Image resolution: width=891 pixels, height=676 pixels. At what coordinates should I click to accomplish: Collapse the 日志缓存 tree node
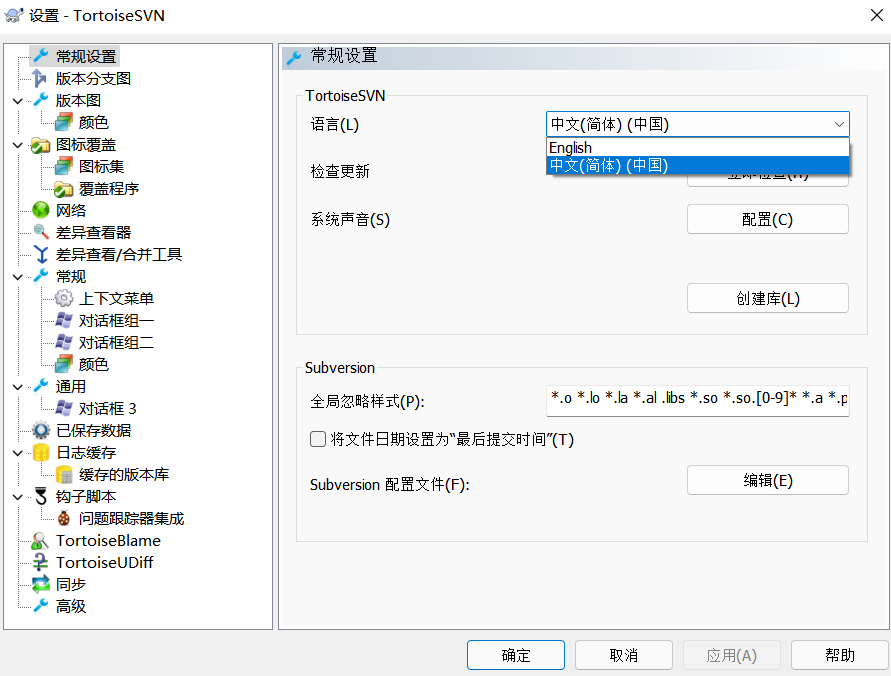point(18,453)
